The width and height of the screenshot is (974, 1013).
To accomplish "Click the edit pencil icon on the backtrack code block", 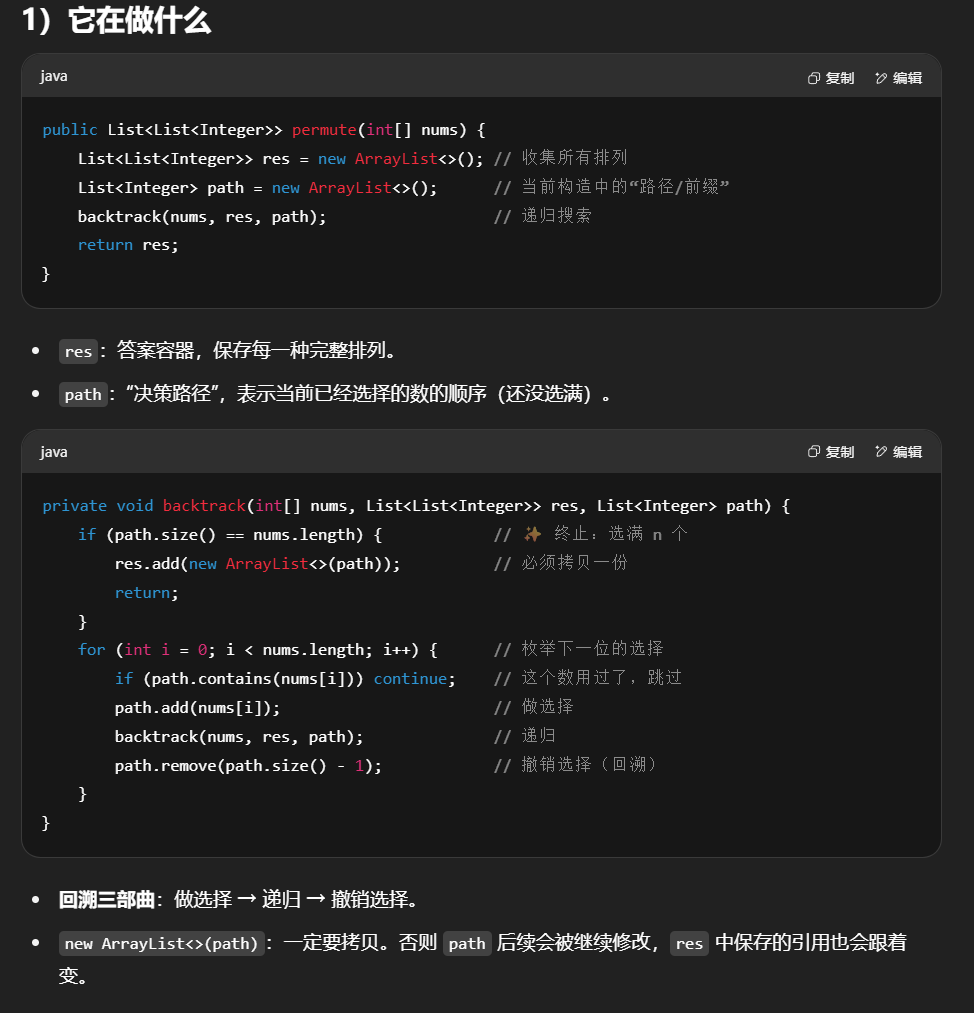I will (881, 452).
